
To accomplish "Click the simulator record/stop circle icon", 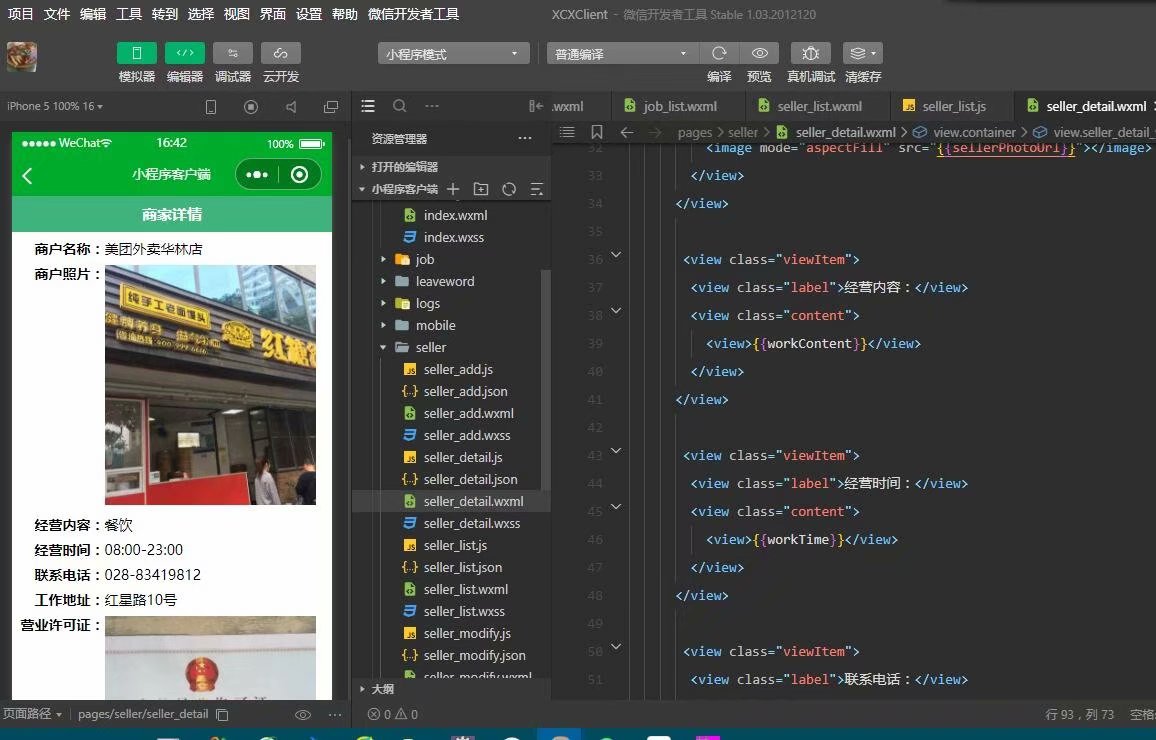I will 251,107.
